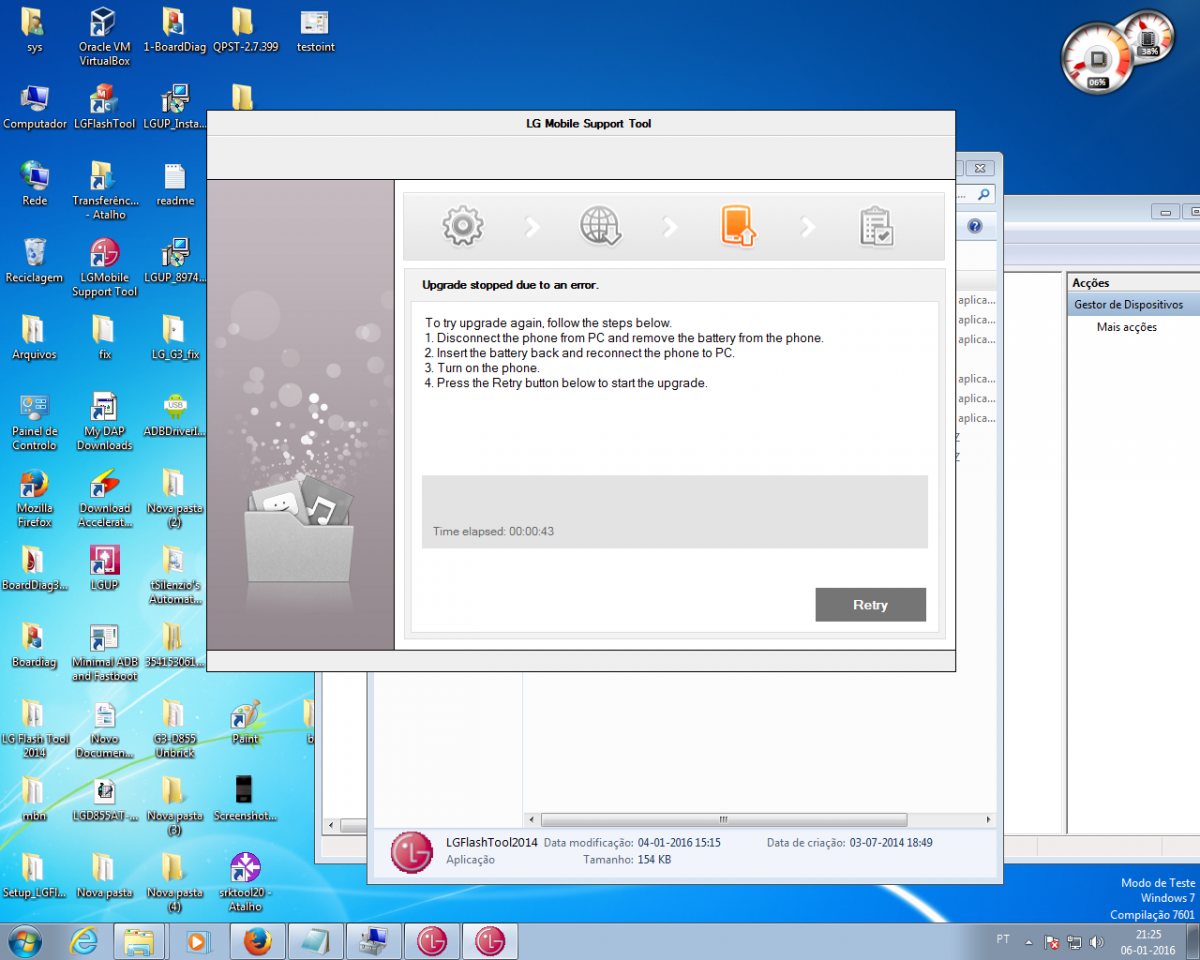The image size is (1200, 960).
Task: Open the fix folder on desktop
Action: tap(104, 337)
